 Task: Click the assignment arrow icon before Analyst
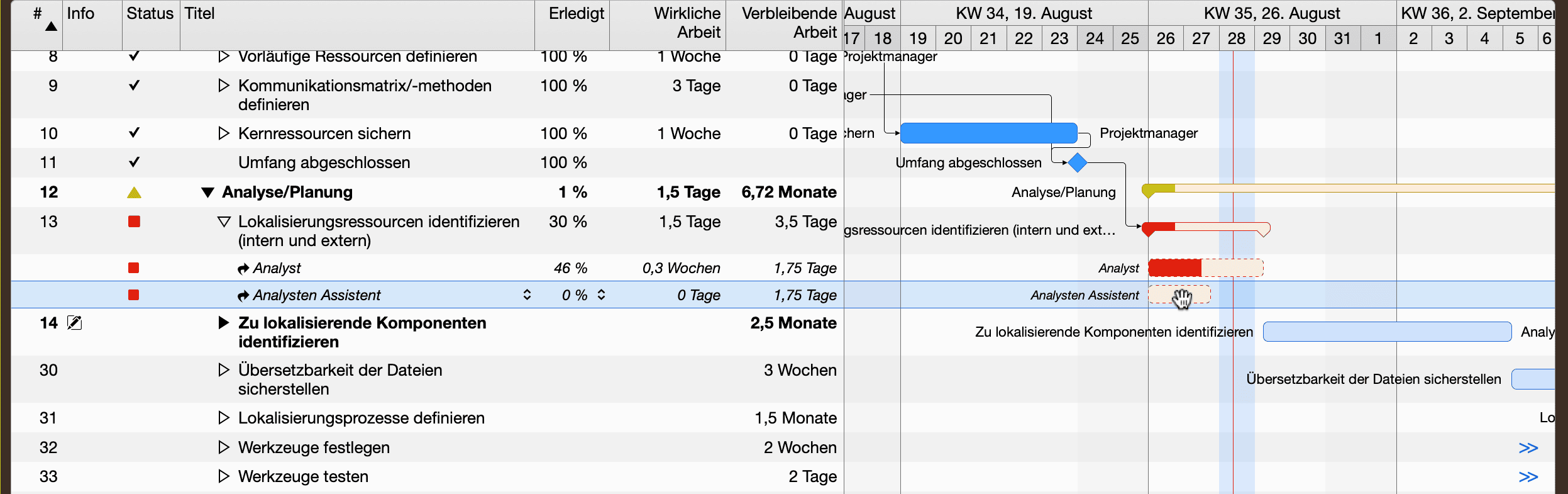point(243,267)
